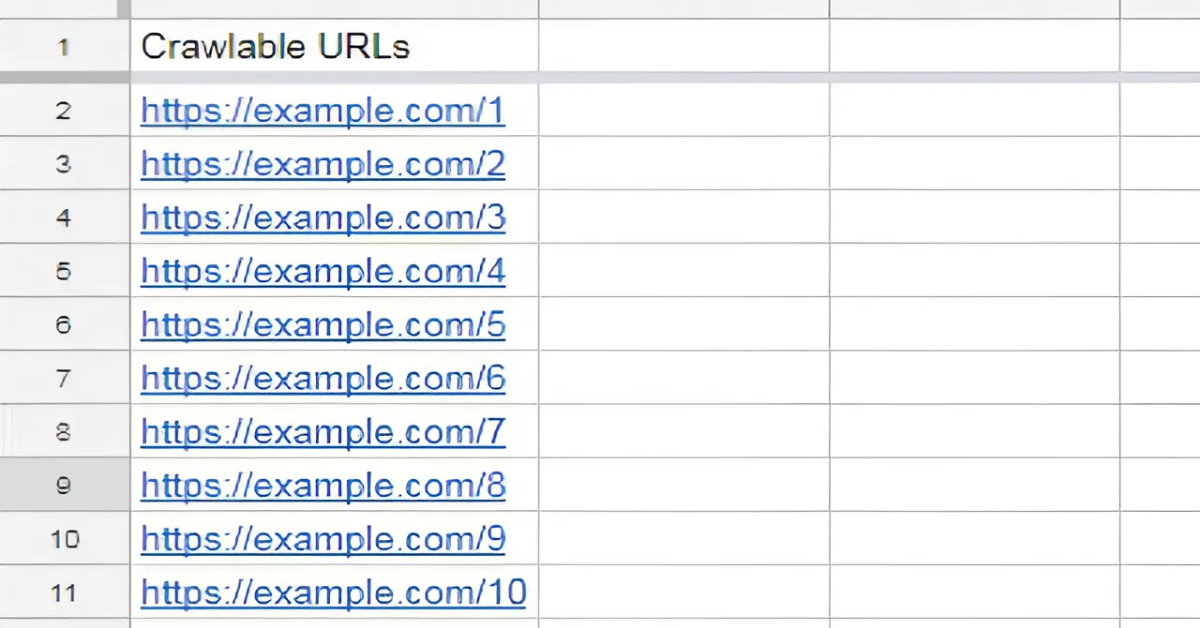Screen dimensions: 1200x628
Task: Click the highlighted row 9 header
Action: pos(64,485)
